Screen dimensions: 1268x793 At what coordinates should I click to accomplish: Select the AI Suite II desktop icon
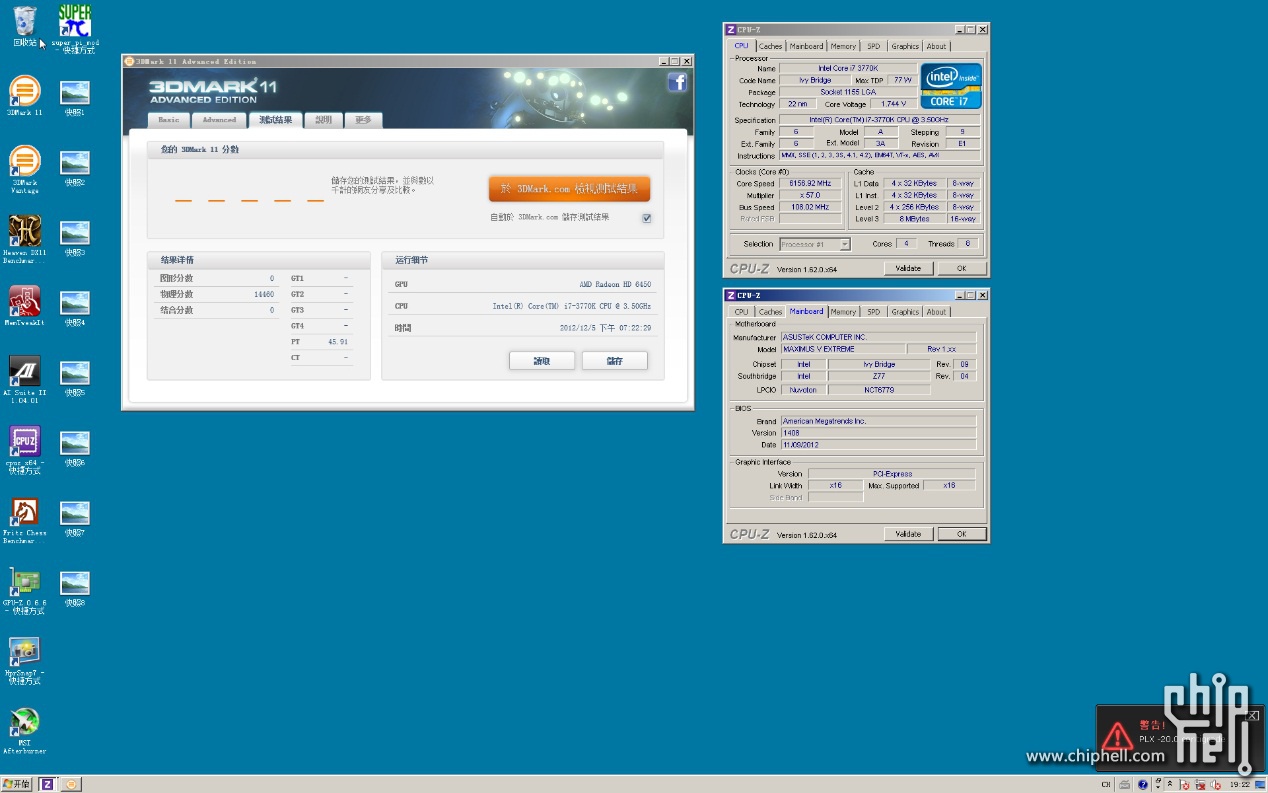[x=25, y=379]
